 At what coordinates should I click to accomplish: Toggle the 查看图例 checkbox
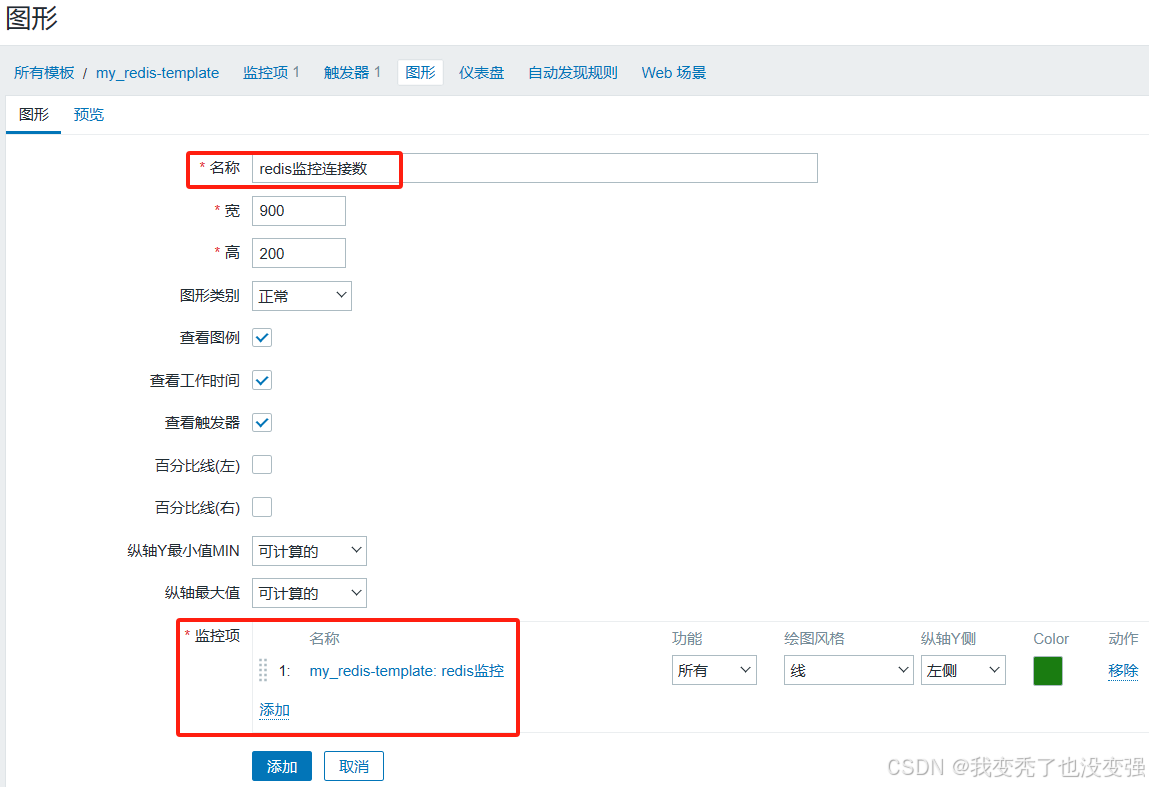262,338
